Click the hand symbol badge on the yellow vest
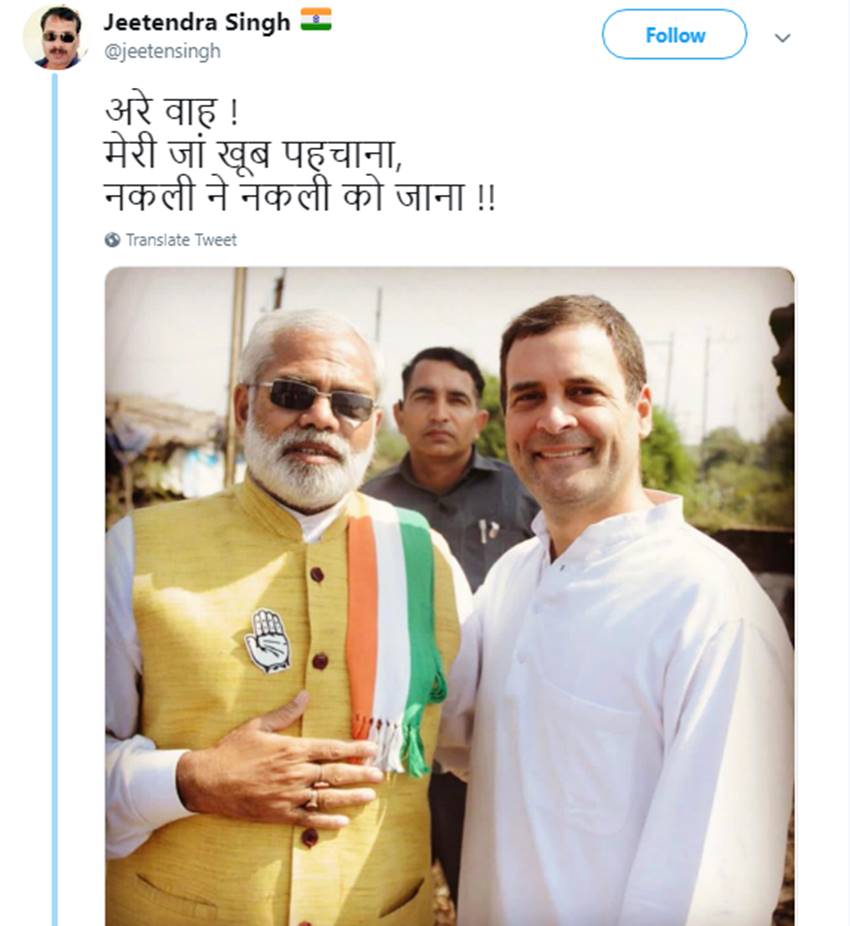850x926 pixels. (x=267, y=640)
